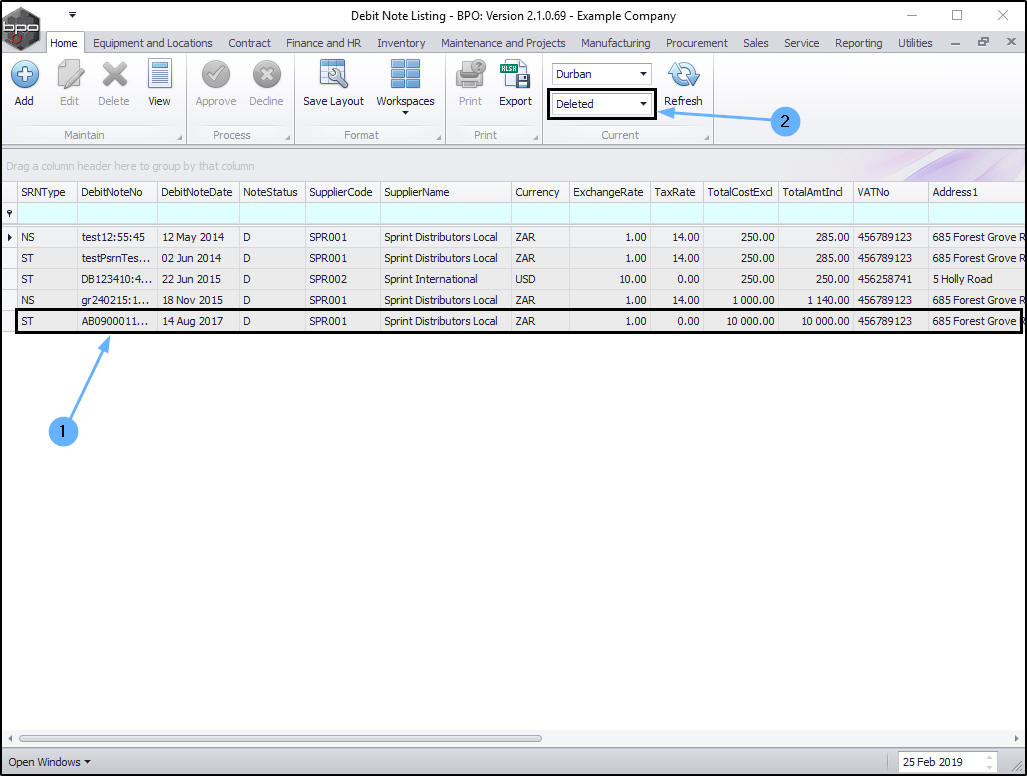The height and width of the screenshot is (776, 1027).
Task: Sort by SRNType column header
Action: click(x=47, y=193)
